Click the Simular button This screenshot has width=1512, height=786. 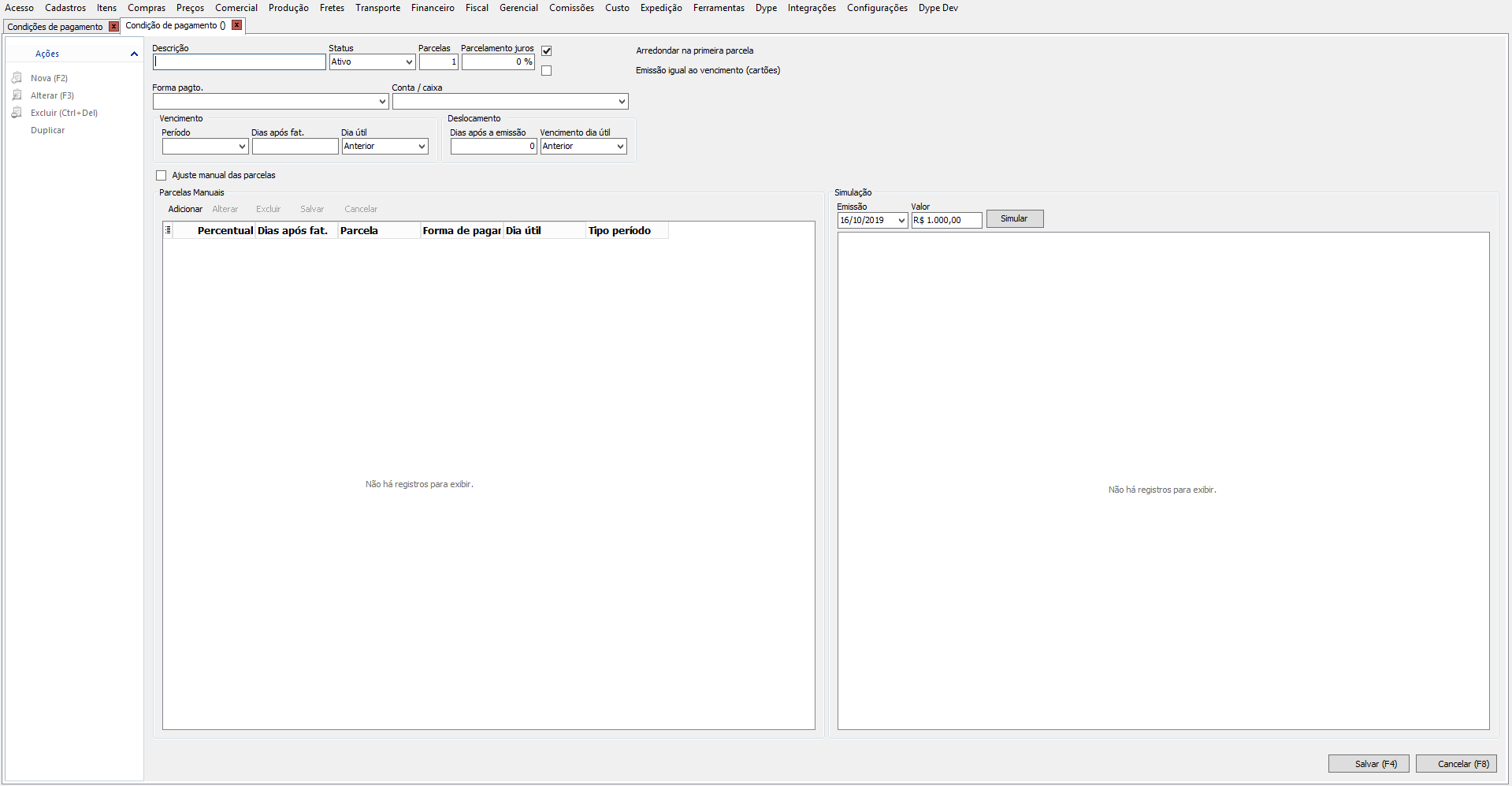click(x=1015, y=219)
